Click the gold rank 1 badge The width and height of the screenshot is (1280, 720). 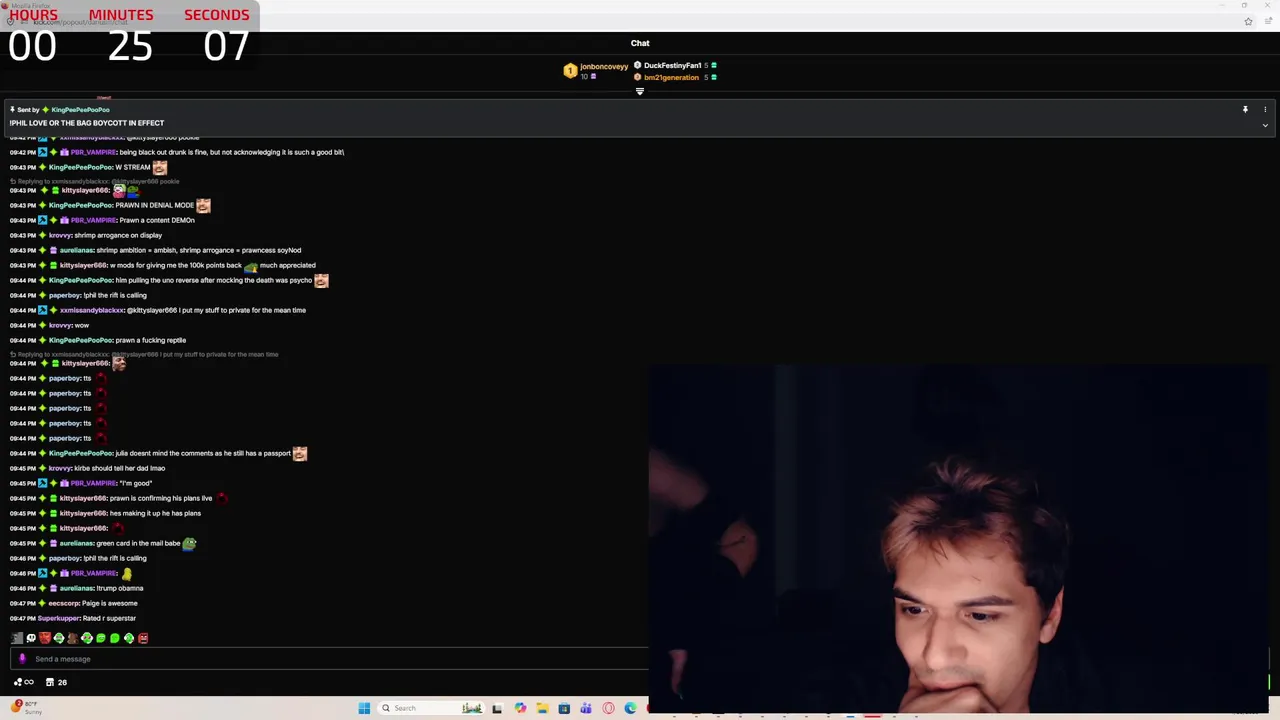click(570, 71)
